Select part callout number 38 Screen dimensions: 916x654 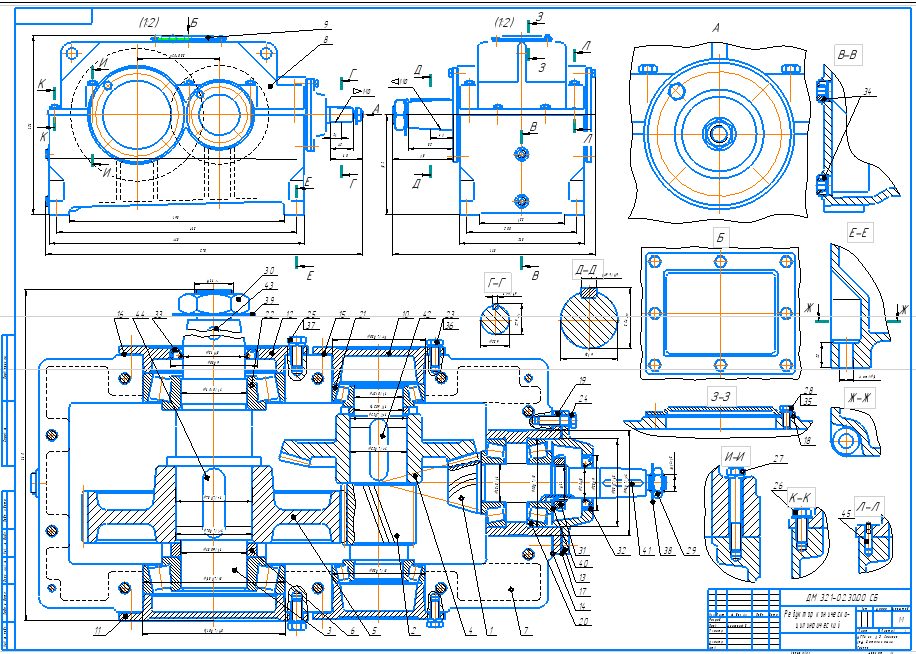coord(668,549)
